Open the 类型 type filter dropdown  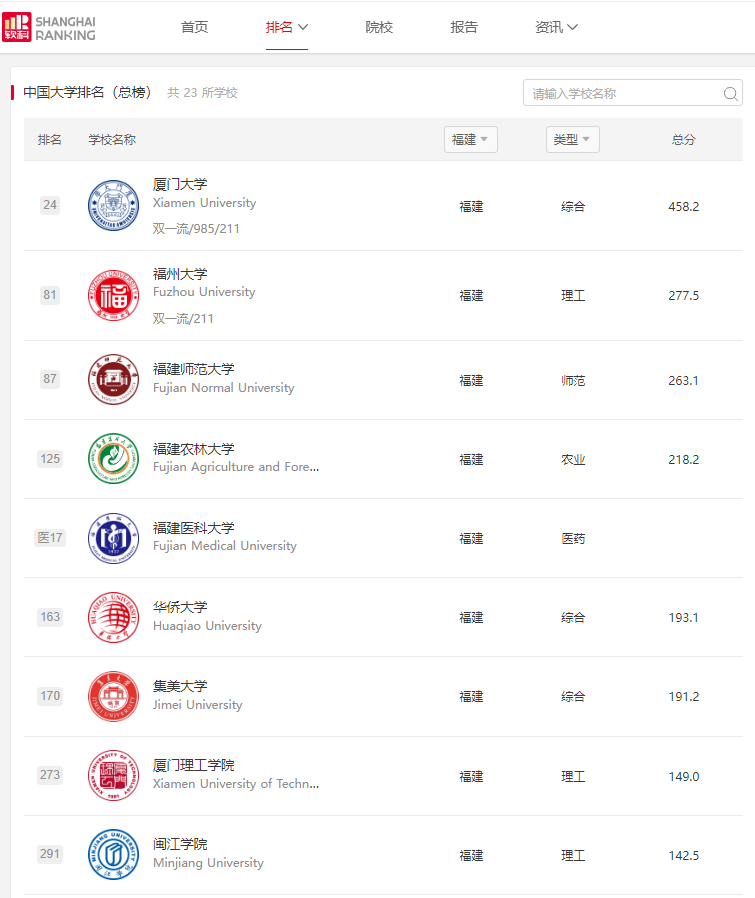tap(572, 140)
